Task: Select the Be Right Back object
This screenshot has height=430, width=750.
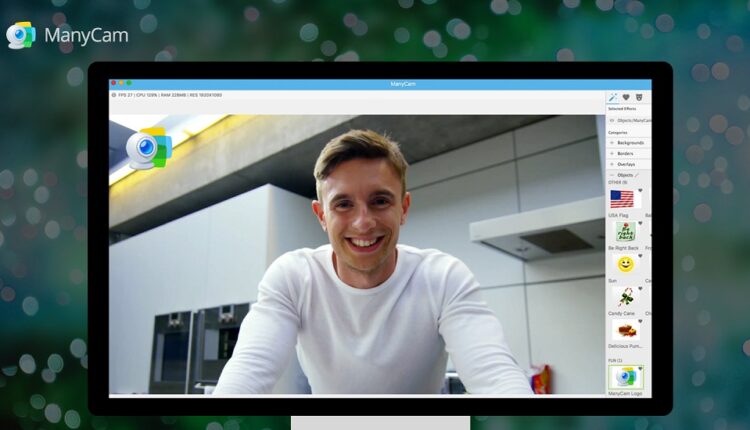Action: tap(625, 232)
